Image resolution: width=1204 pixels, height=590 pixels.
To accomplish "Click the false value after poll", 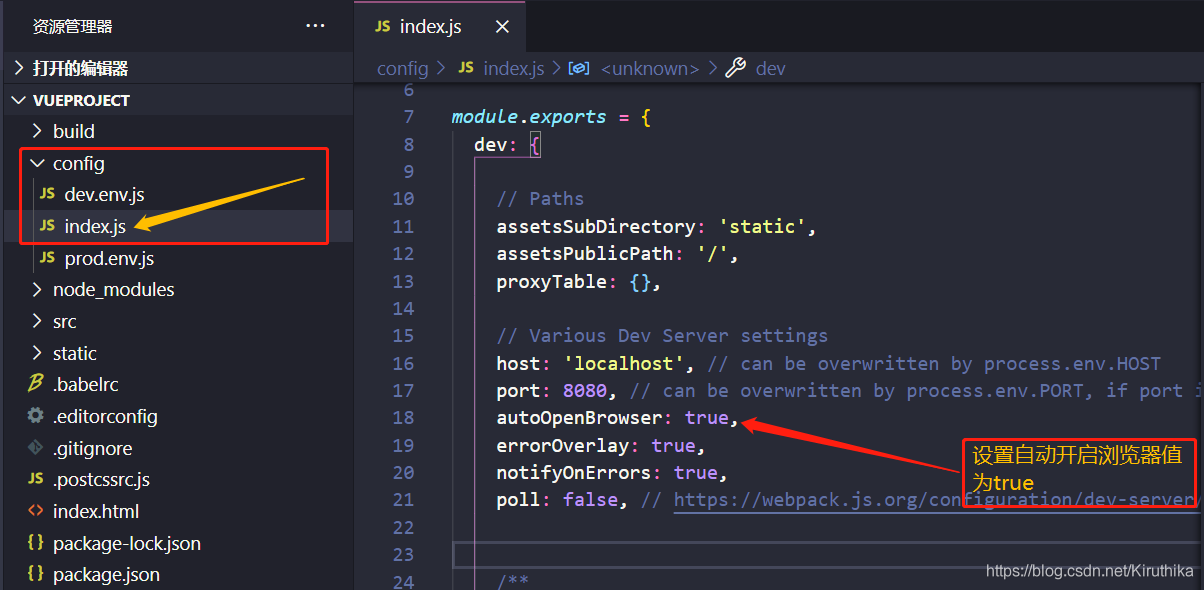I will click(590, 500).
